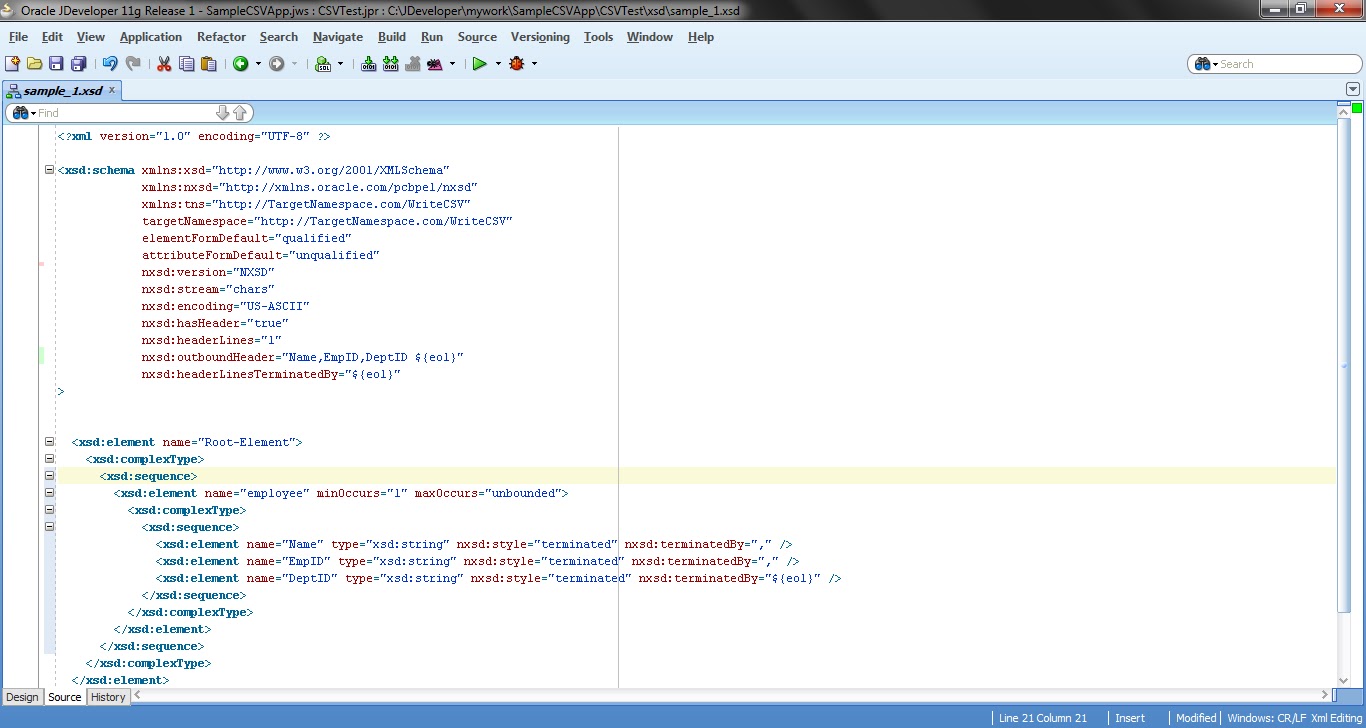Viewport: 1366px width, 728px height.
Task: Create a new file with the New icon
Action: (13, 63)
